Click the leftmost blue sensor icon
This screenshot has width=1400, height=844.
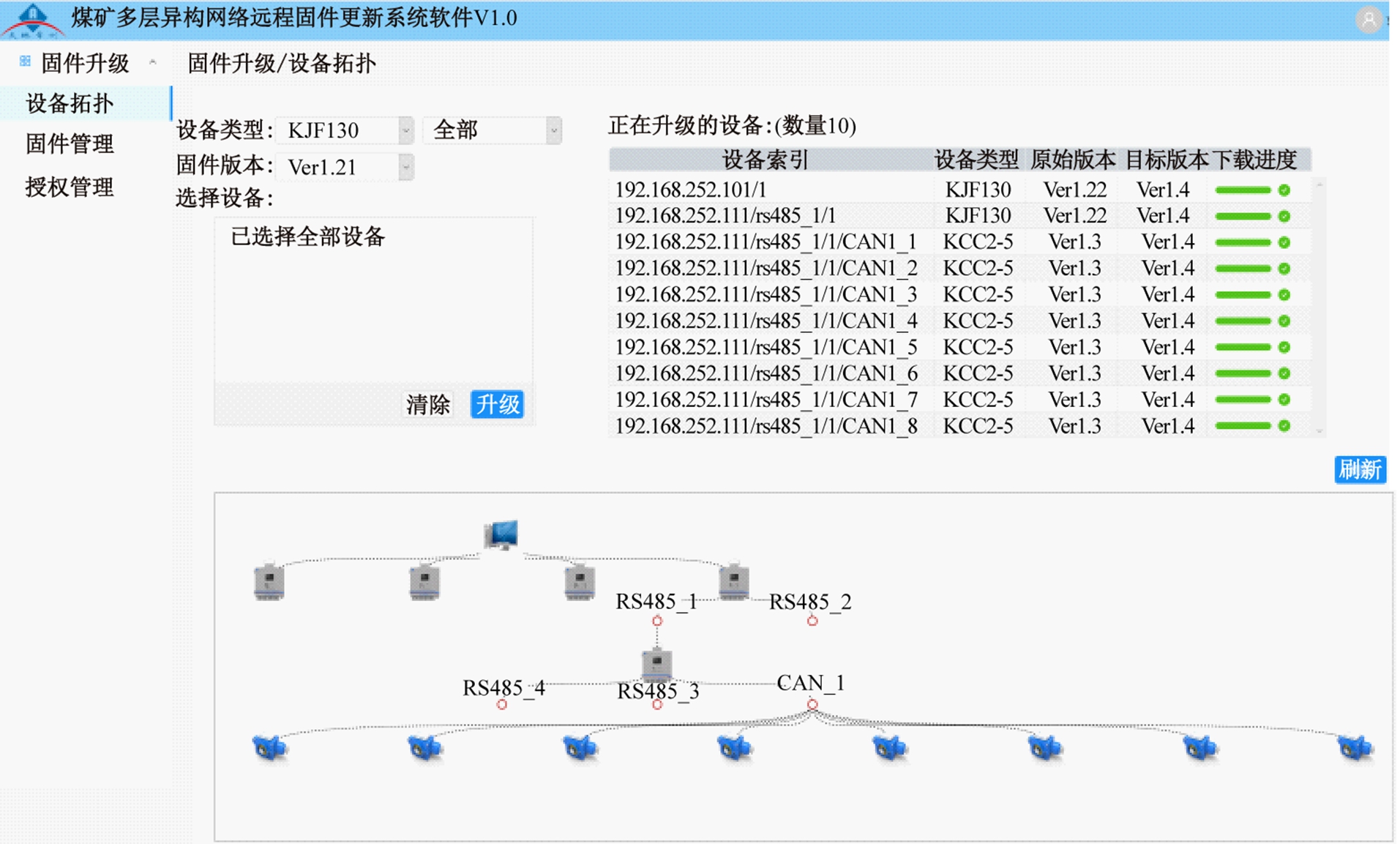[x=270, y=747]
